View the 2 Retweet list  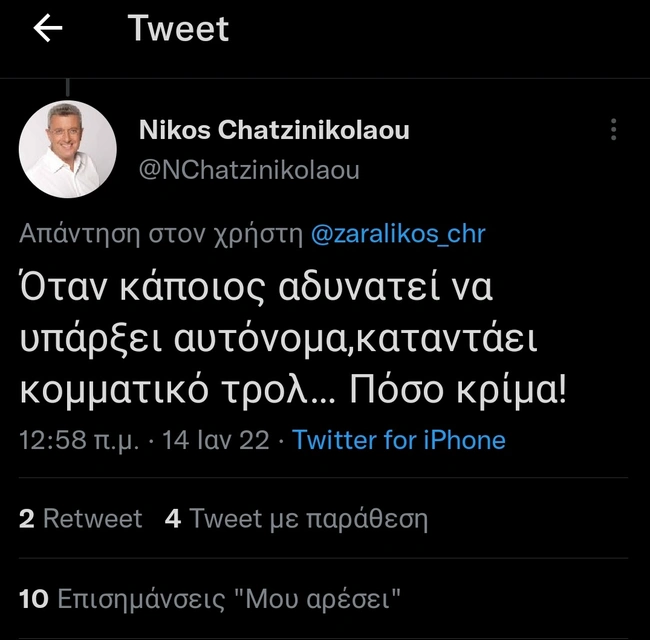[x=81, y=519]
